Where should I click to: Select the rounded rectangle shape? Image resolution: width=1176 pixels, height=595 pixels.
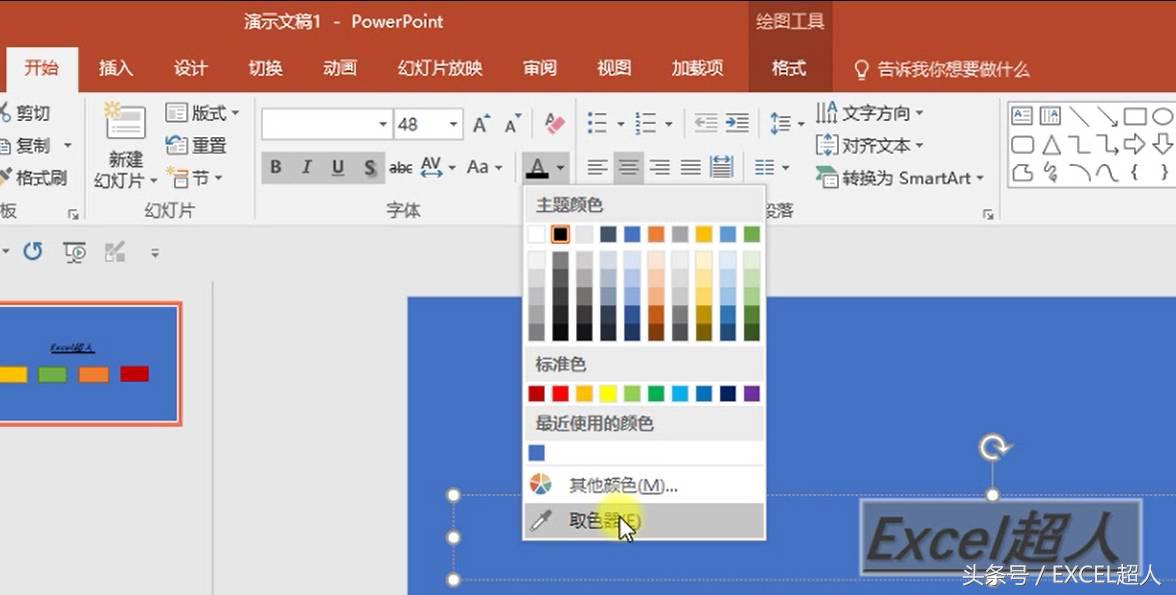[1022, 144]
